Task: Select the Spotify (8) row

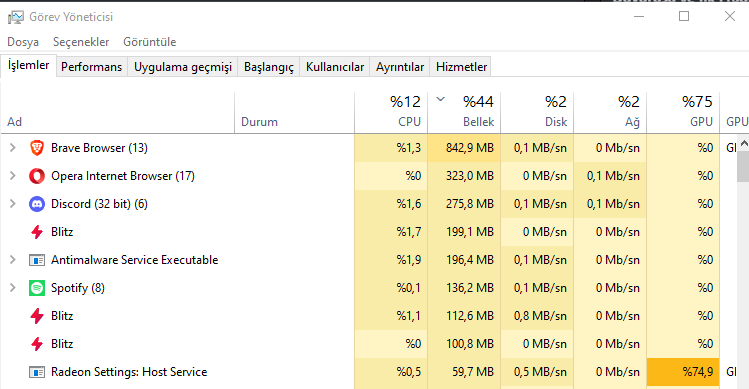Action: click(x=369, y=288)
